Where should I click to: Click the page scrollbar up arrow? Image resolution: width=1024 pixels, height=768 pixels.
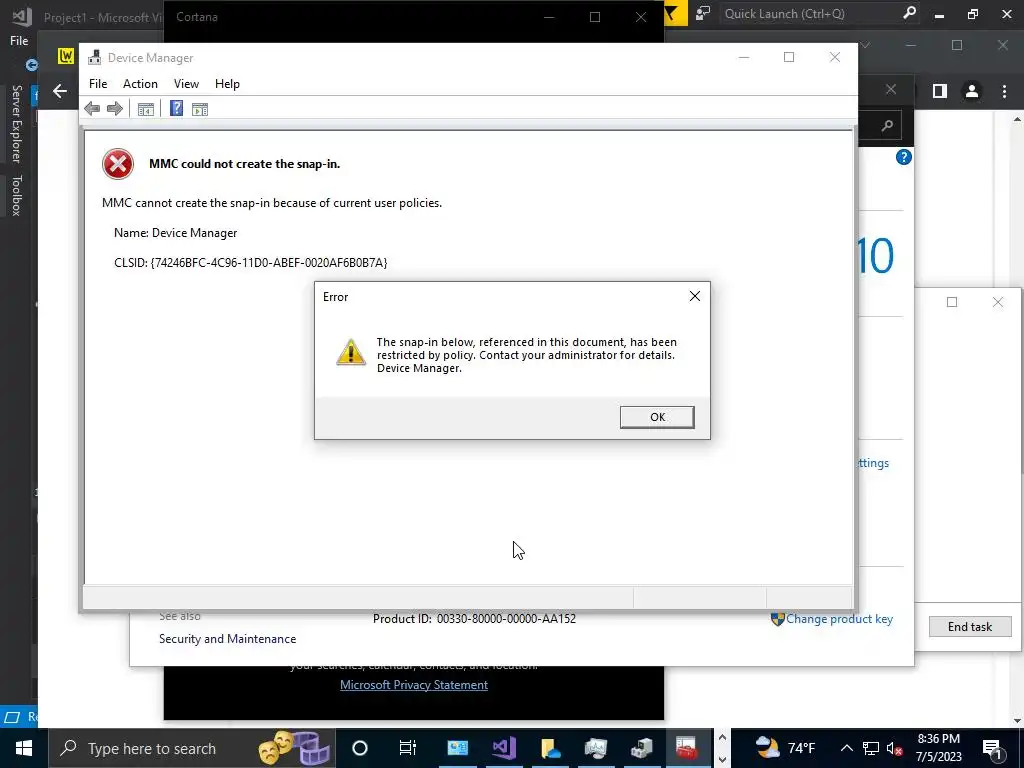tap(1017, 119)
